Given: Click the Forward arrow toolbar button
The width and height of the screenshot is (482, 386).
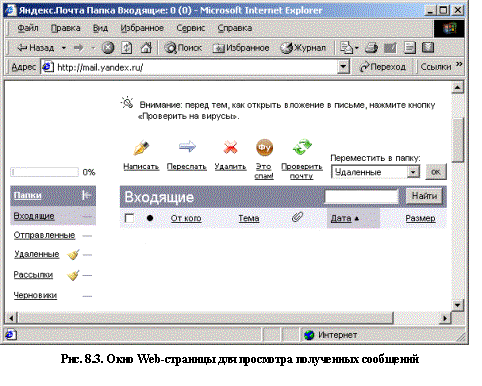Looking at the screenshot, I should tap(79, 48).
